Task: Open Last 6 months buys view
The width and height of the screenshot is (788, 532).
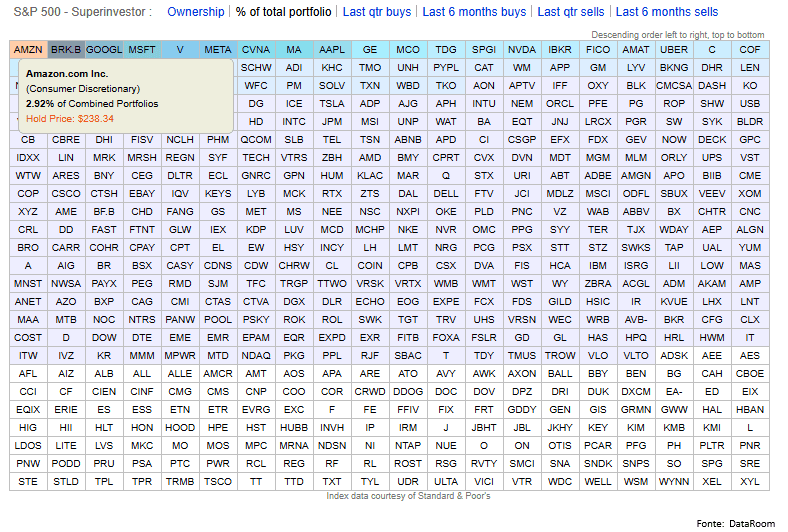Action: click(x=474, y=12)
